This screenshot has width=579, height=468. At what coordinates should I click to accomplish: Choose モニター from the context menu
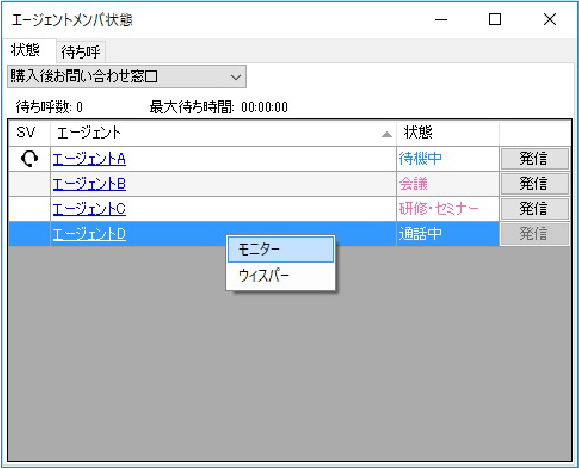pyautogui.click(x=281, y=250)
